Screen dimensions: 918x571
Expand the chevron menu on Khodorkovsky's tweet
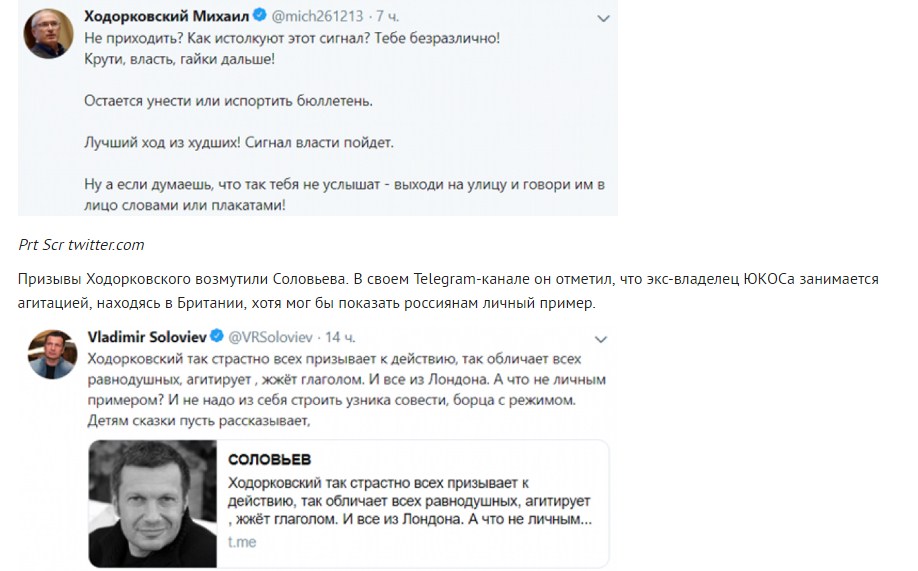point(603,19)
